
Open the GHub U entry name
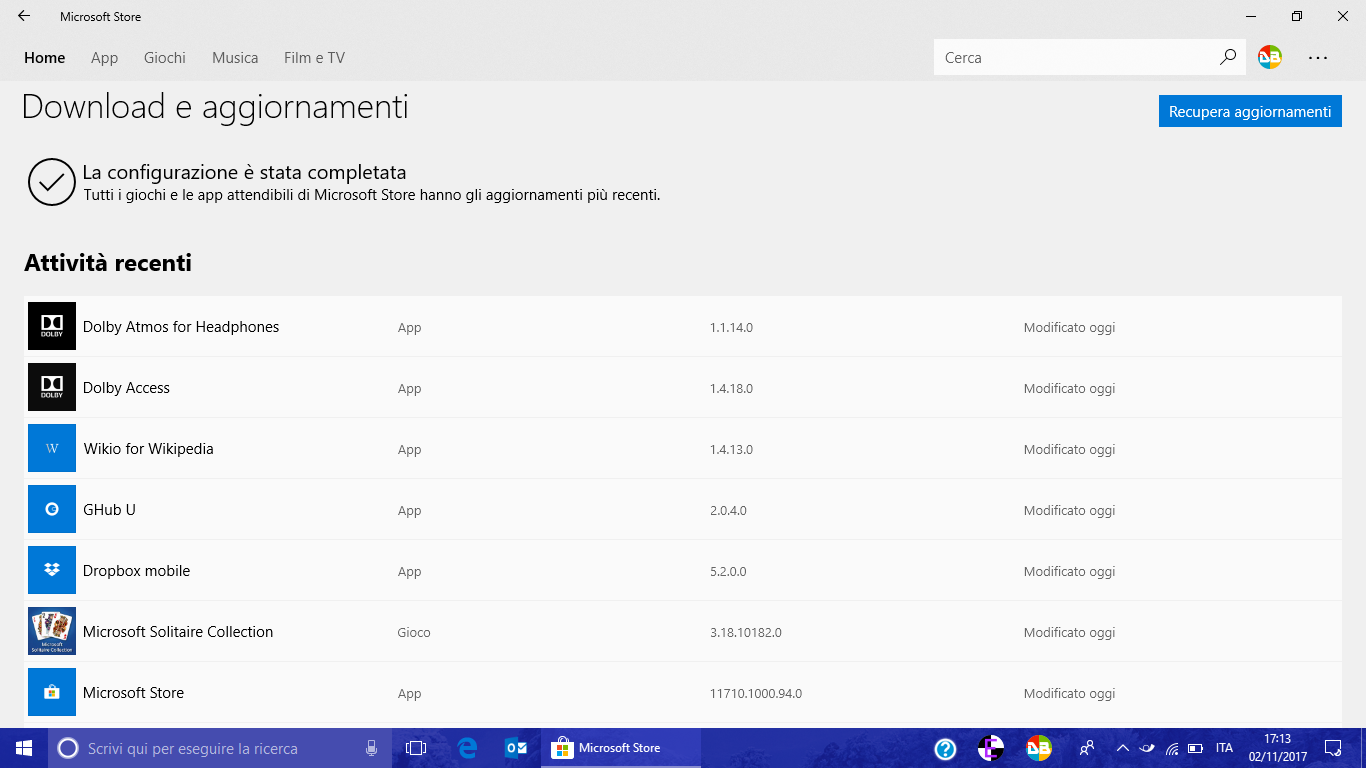pos(109,510)
